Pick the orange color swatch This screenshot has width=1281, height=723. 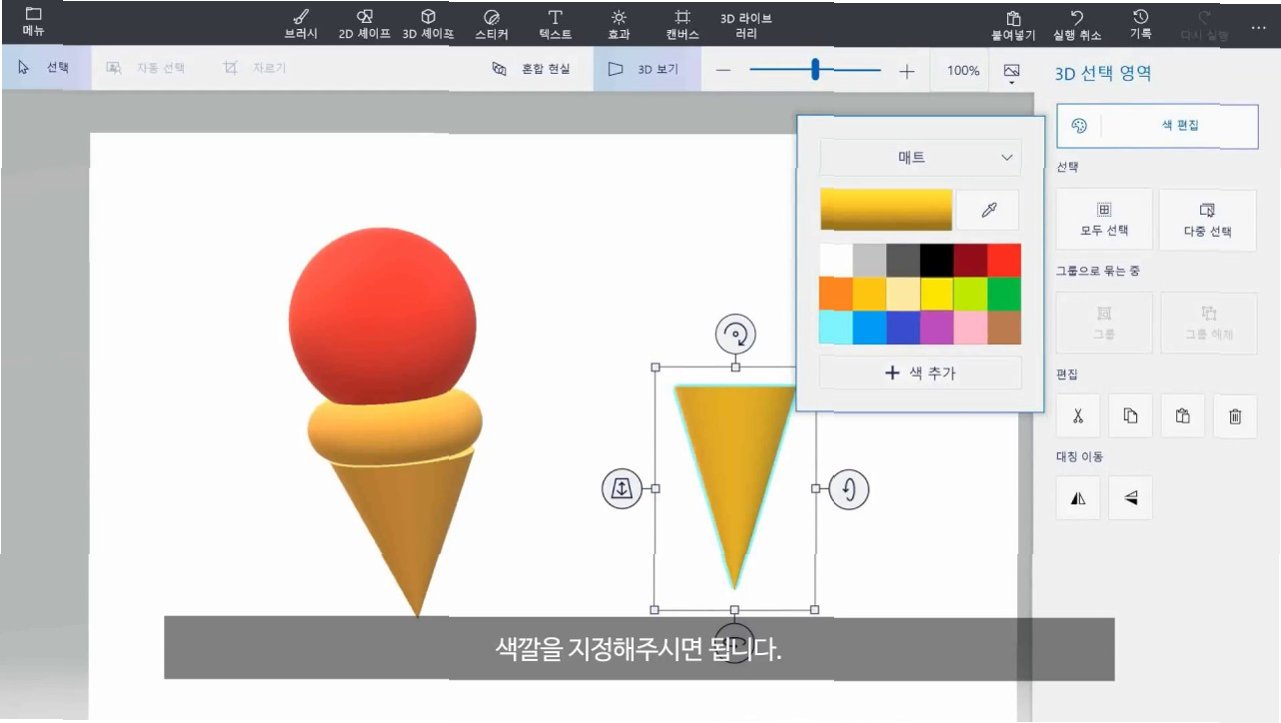[x=836, y=294]
